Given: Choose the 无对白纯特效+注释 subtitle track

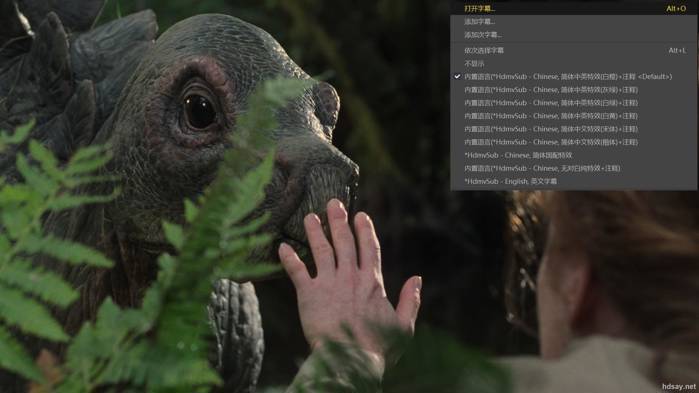Looking at the screenshot, I should click(x=574, y=168).
